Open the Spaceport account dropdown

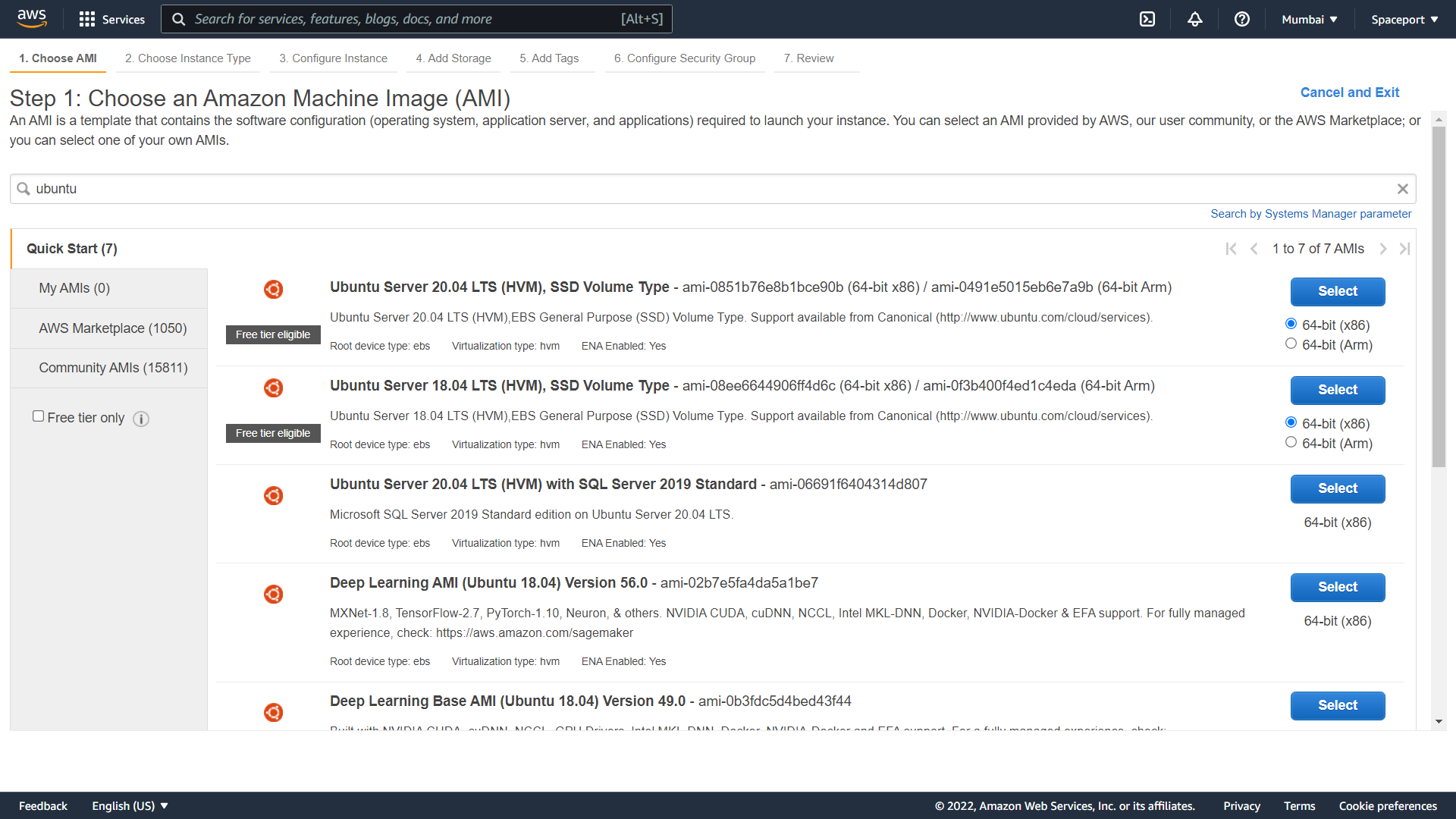point(1404,19)
